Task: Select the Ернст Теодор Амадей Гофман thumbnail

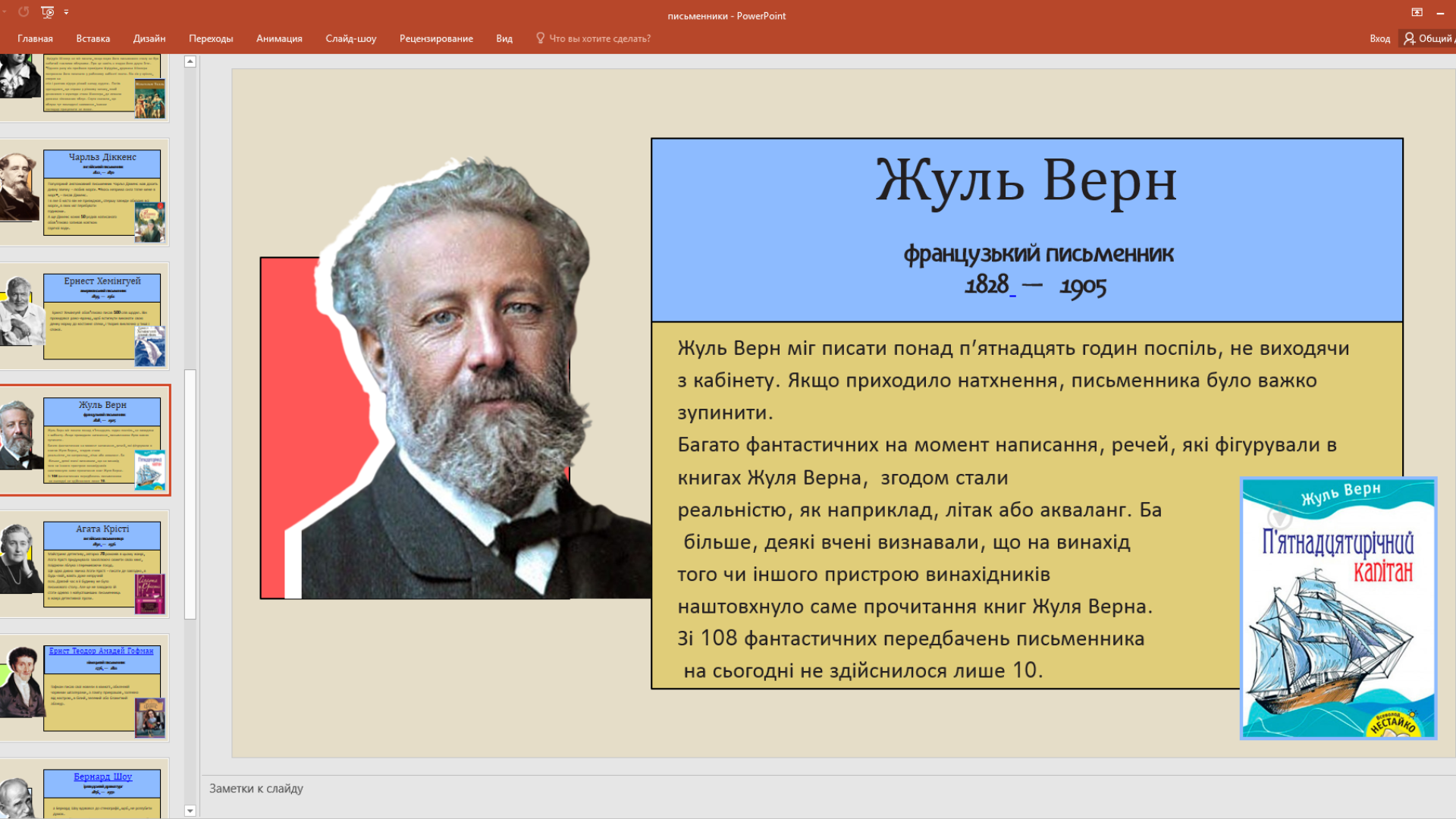Action: [x=84, y=688]
